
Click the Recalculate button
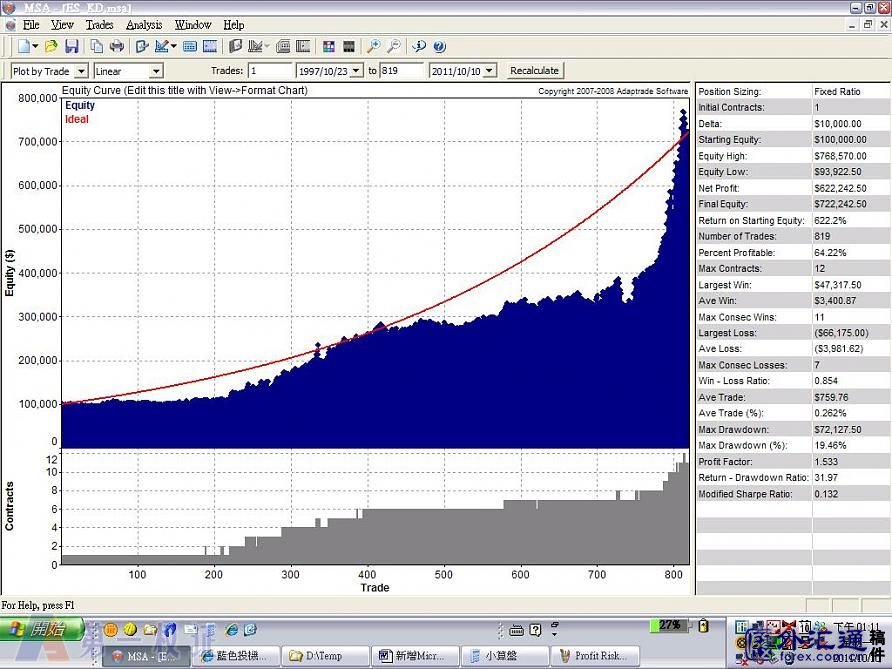(x=534, y=71)
